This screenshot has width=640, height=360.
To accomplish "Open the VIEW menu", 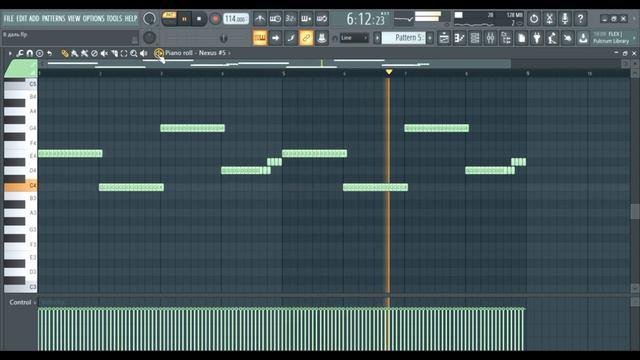I will coord(74,18).
